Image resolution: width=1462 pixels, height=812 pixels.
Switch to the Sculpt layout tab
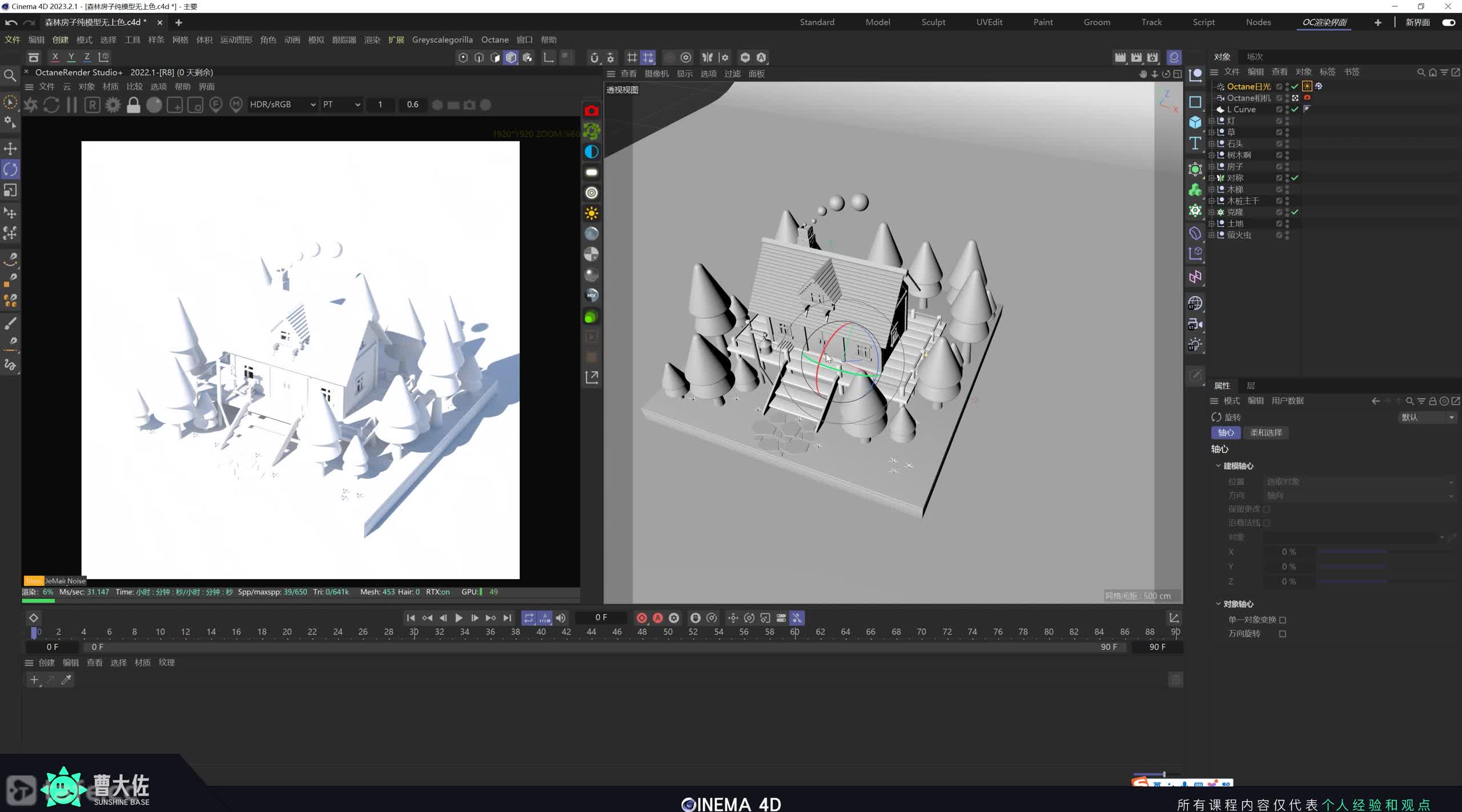(933, 22)
